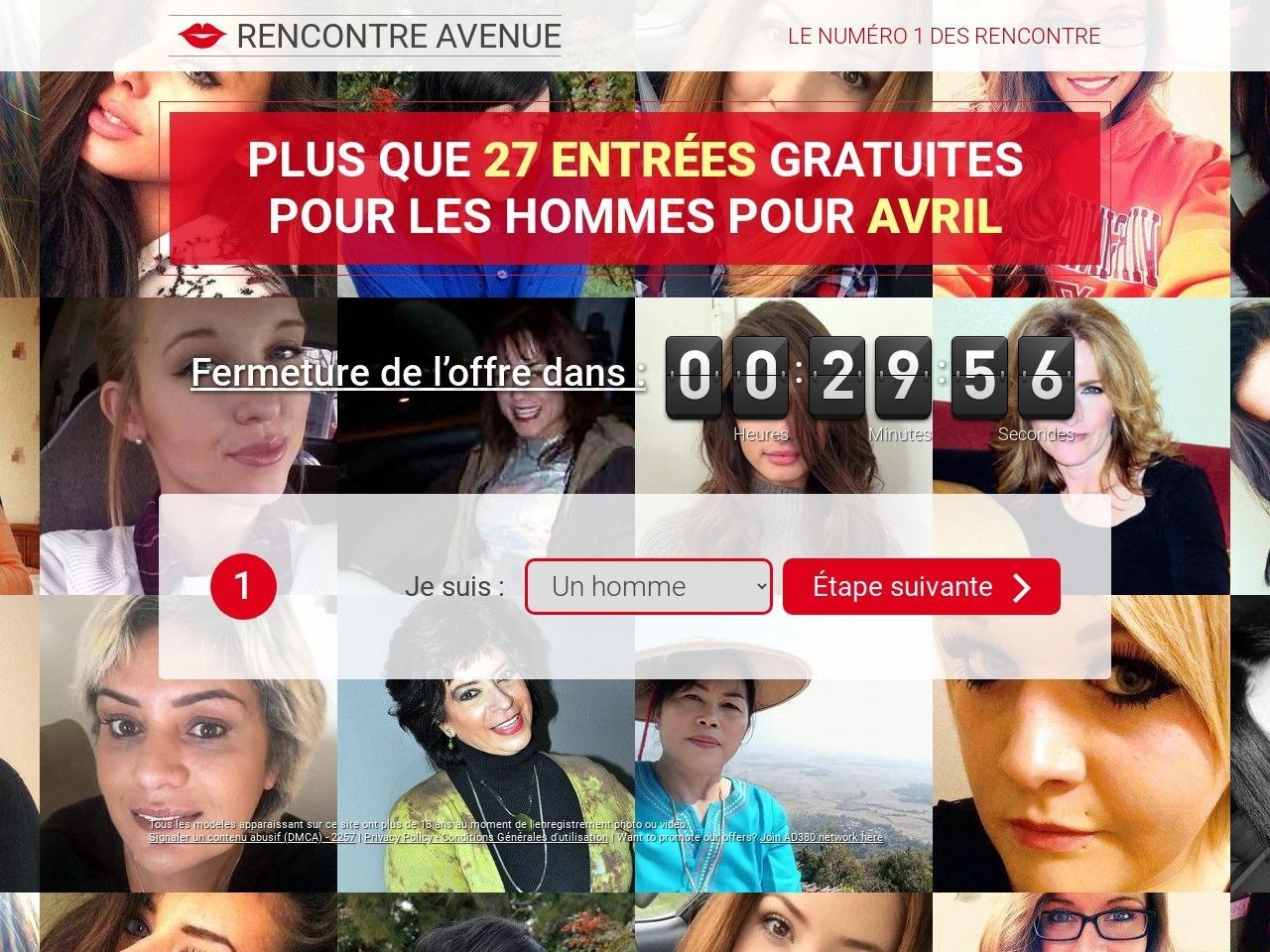1270x952 pixels.
Task: Click the countdown minutes flip digits
Action: [x=870, y=377]
